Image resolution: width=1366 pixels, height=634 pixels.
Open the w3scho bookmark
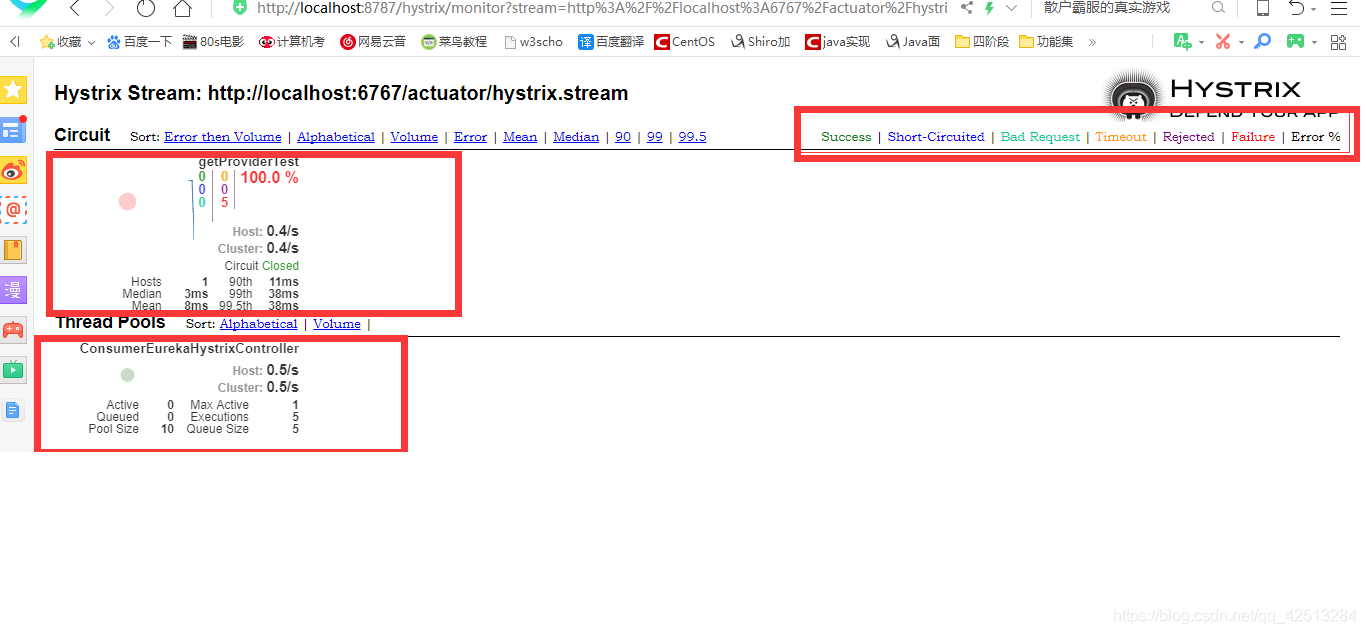[x=533, y=42]
